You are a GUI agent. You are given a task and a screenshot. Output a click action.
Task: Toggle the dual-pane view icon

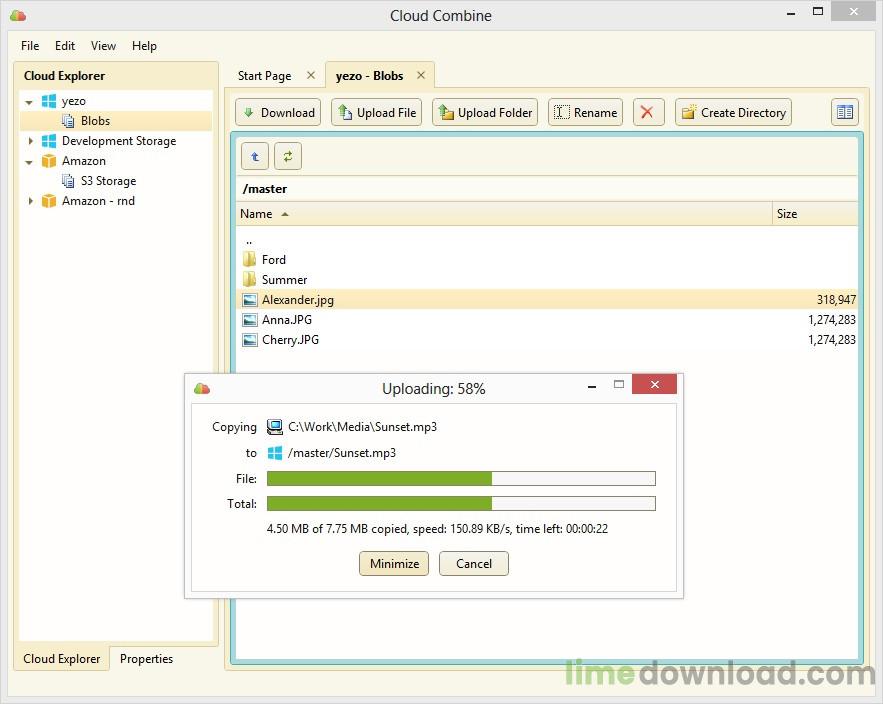point(845,112)
